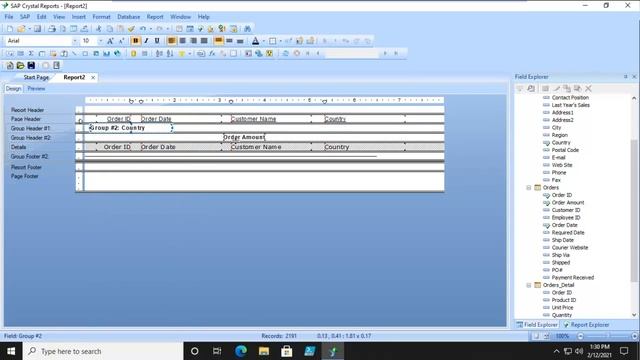
Task: Switch to the Design tab
Action: 13,89
